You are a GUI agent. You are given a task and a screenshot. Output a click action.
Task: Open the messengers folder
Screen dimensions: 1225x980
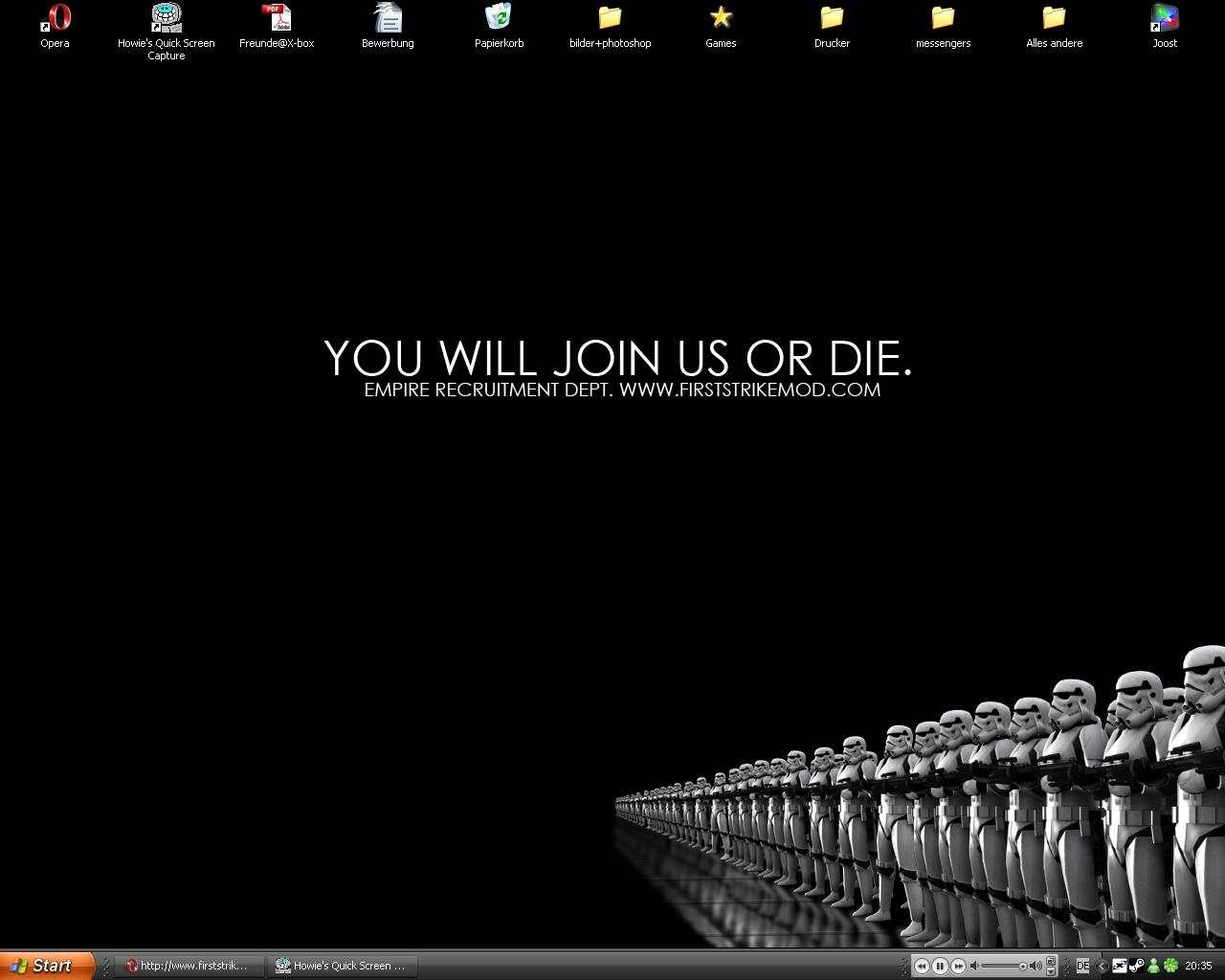click(x=943, y=18)
